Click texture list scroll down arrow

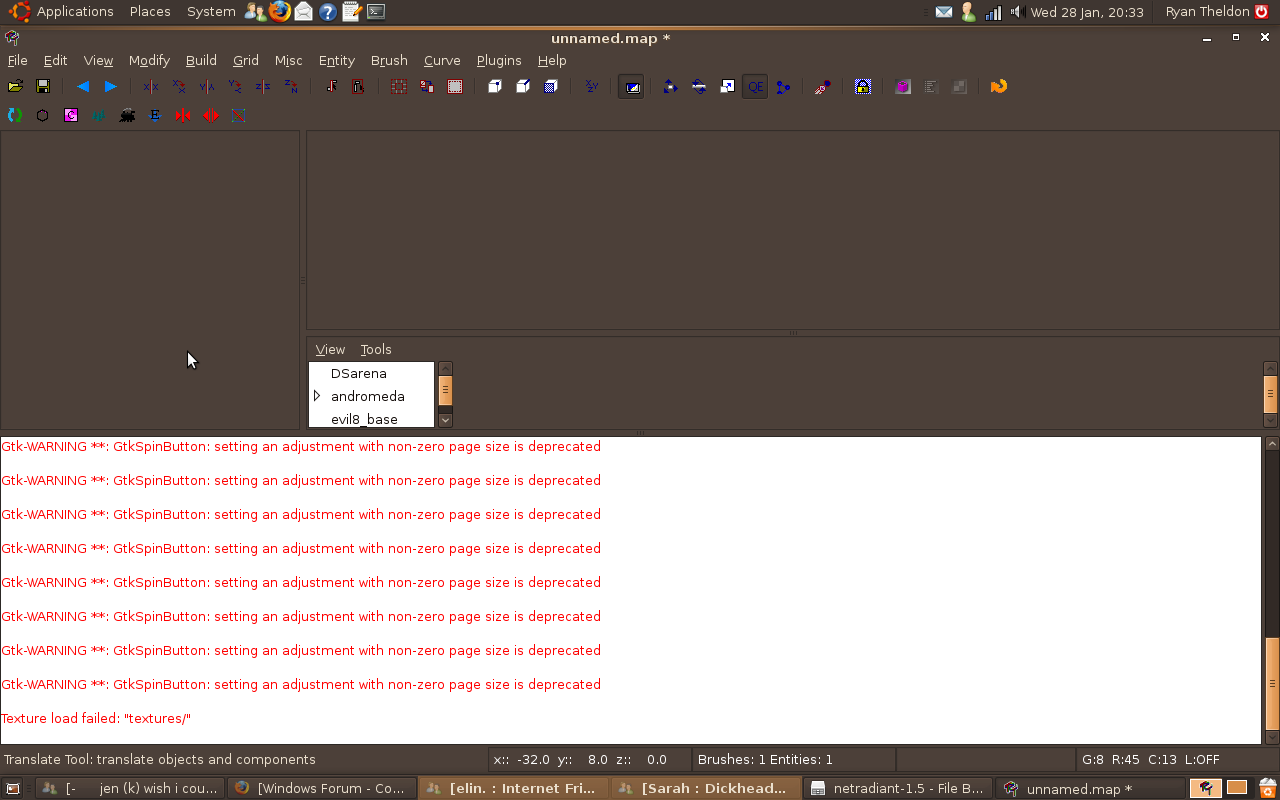(446, 421)
